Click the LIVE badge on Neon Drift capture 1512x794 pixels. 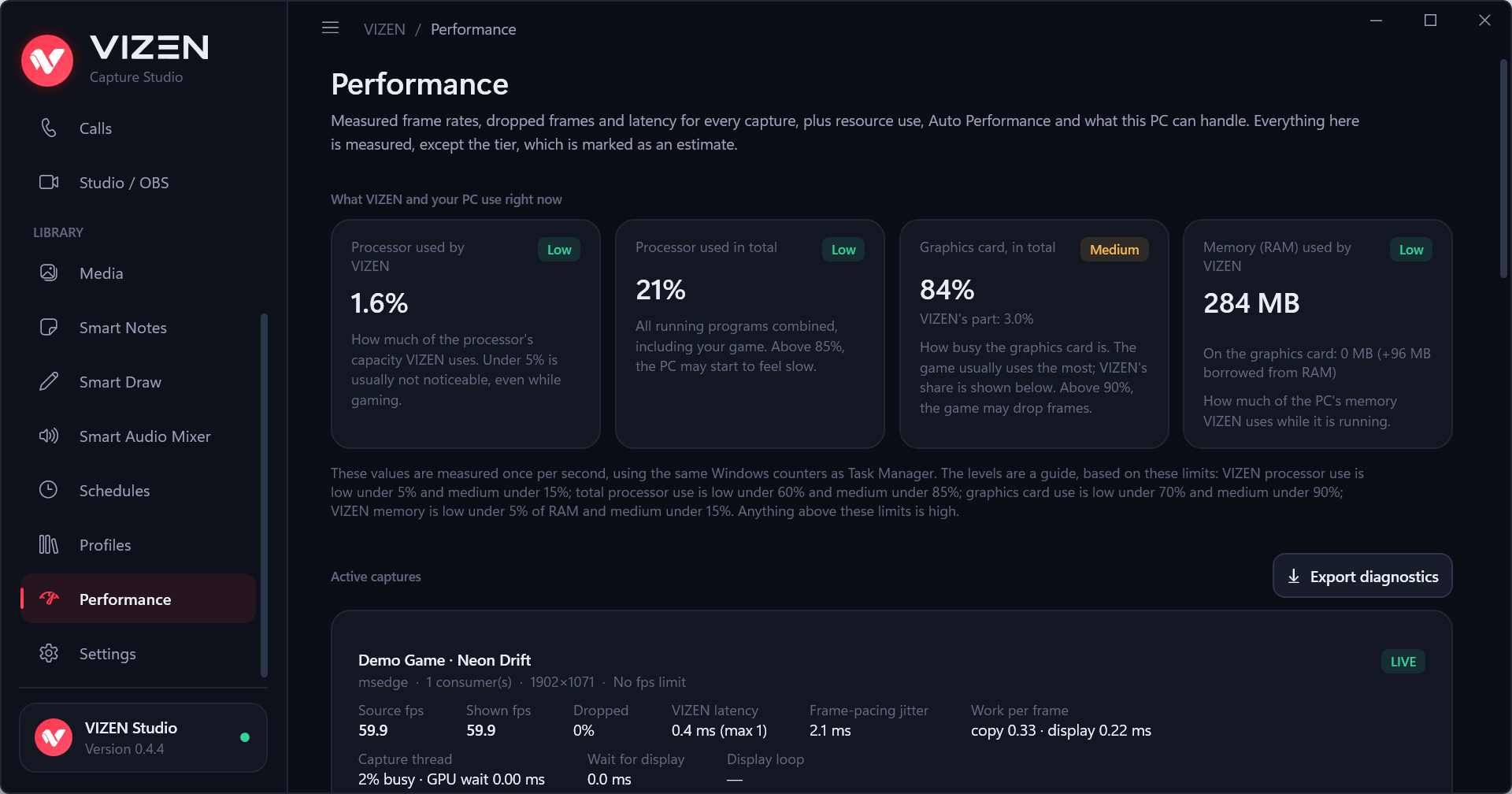(x=1403, y=662)
